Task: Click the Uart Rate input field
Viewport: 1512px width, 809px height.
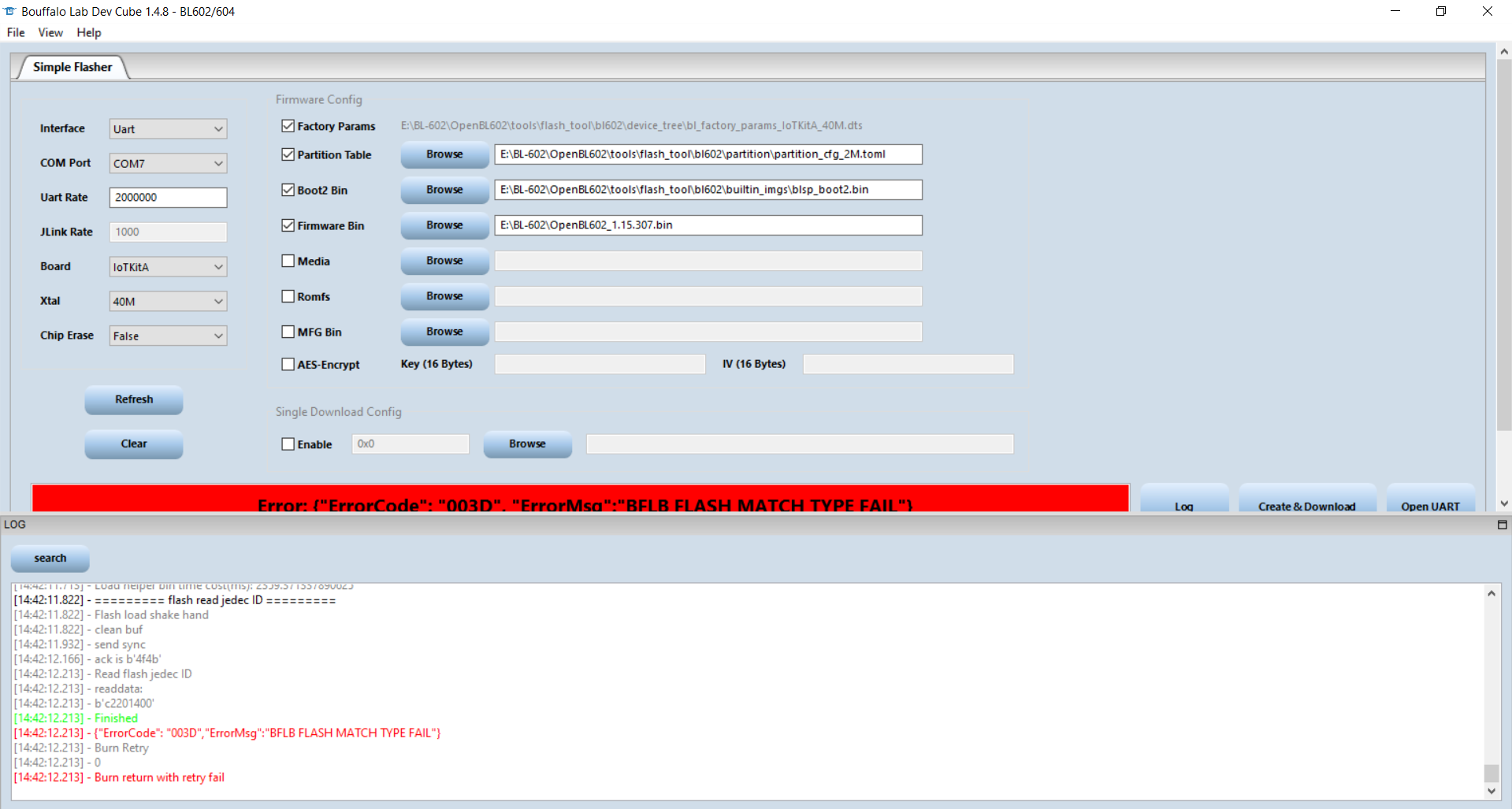Action: click(x=168, y=198)
